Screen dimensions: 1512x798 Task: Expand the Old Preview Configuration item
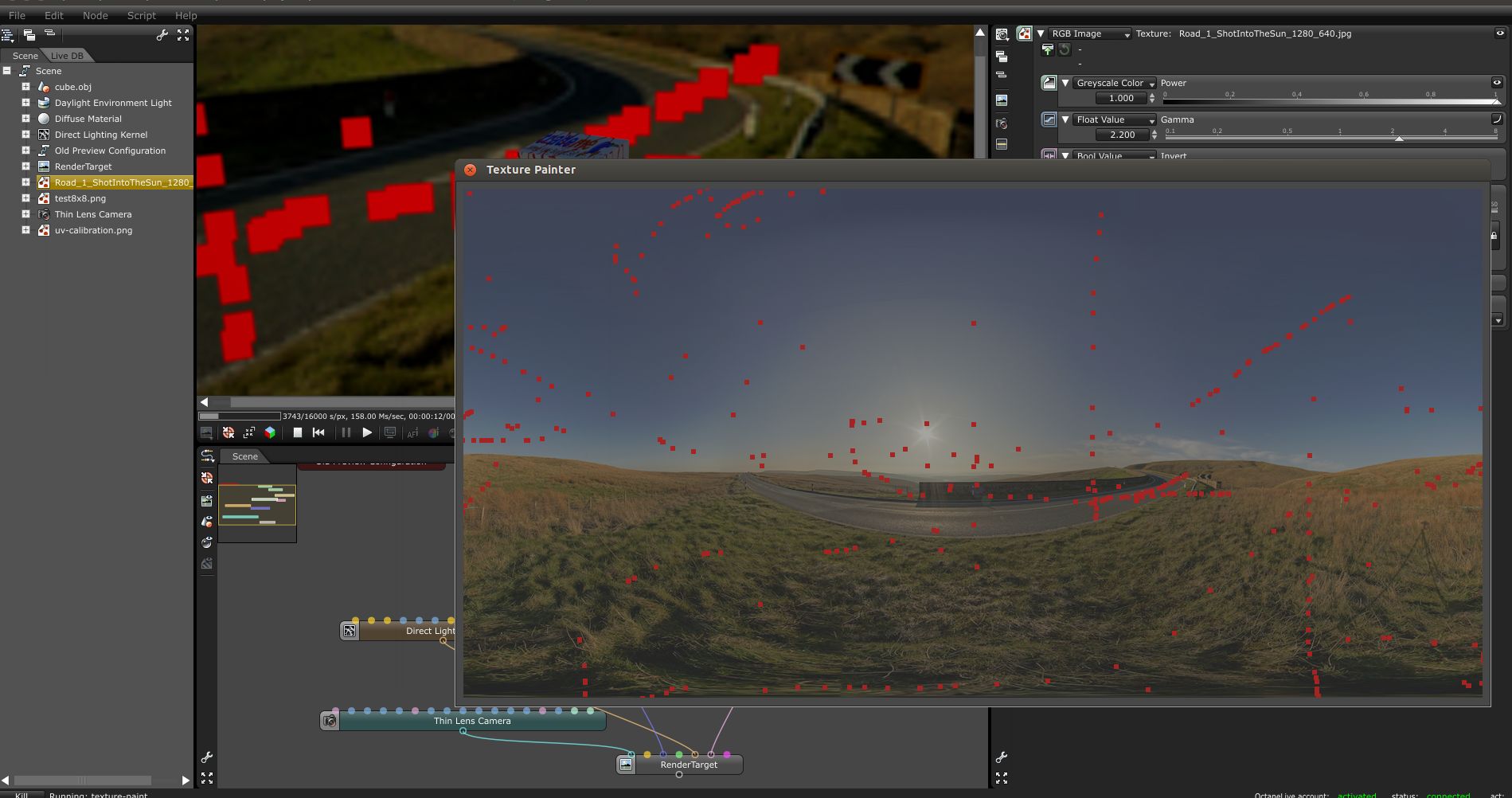[x=25, y=151]
